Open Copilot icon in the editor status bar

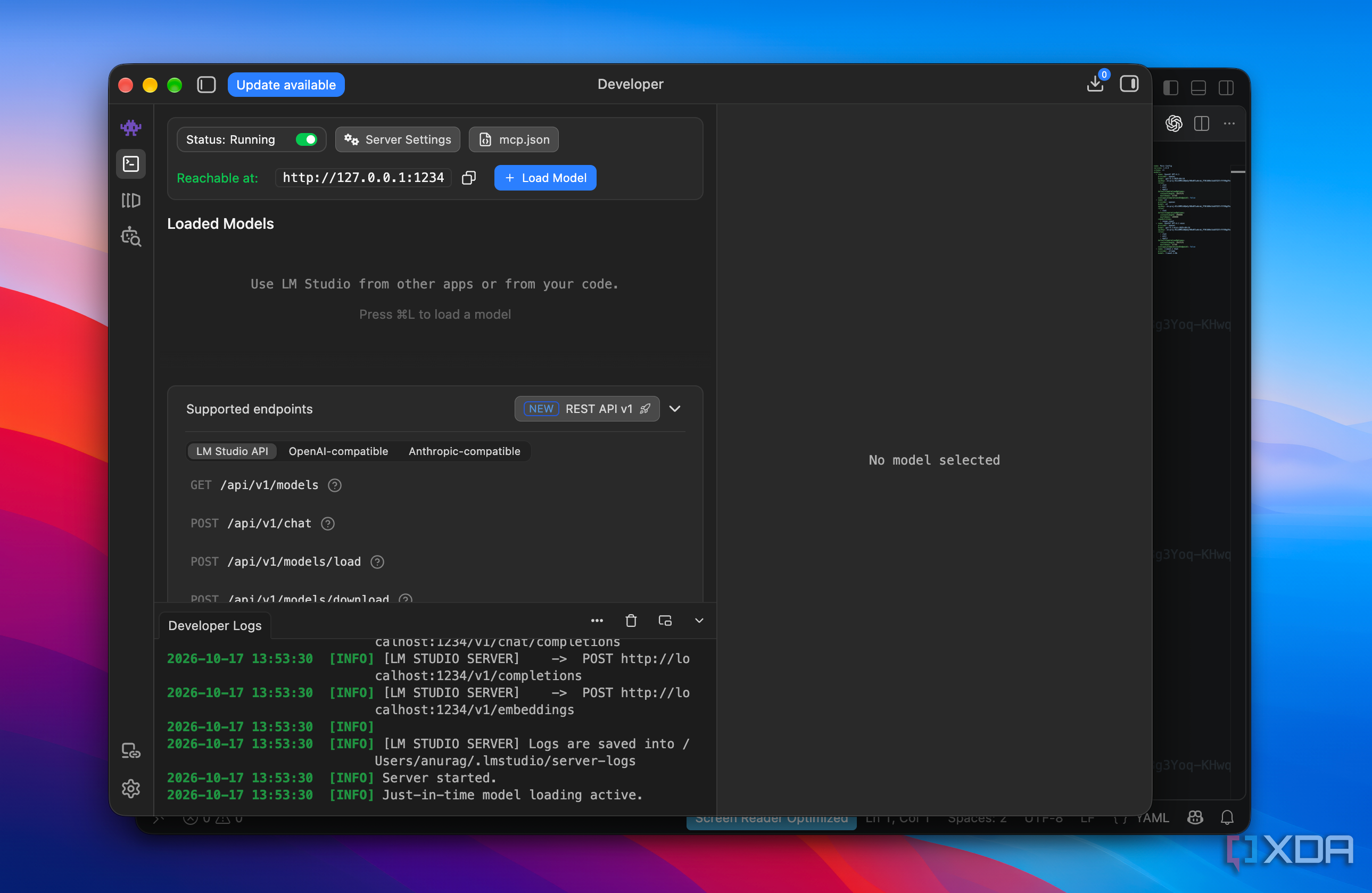pyautogui.click(x=1195, y=817)
